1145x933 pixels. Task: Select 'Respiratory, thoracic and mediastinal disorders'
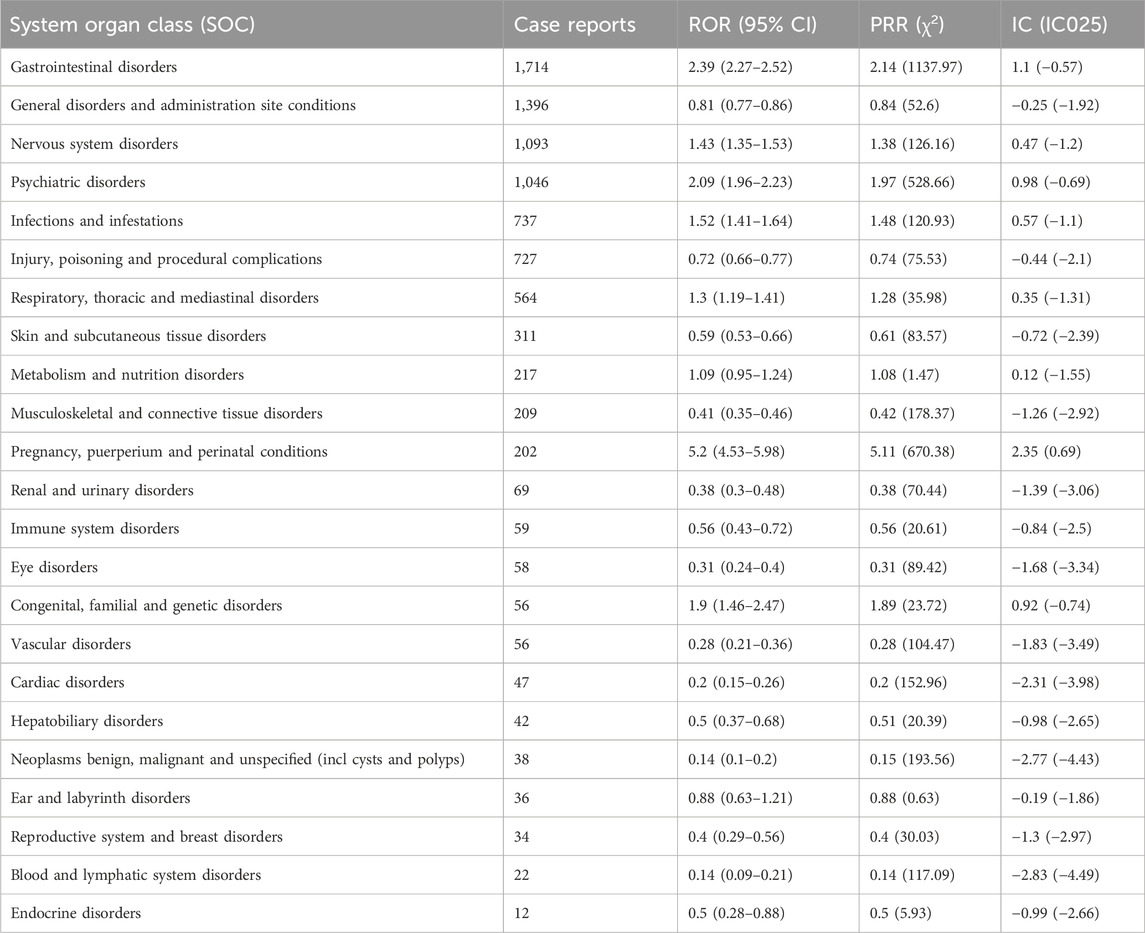pyautogui.click(x=164, y=298)
